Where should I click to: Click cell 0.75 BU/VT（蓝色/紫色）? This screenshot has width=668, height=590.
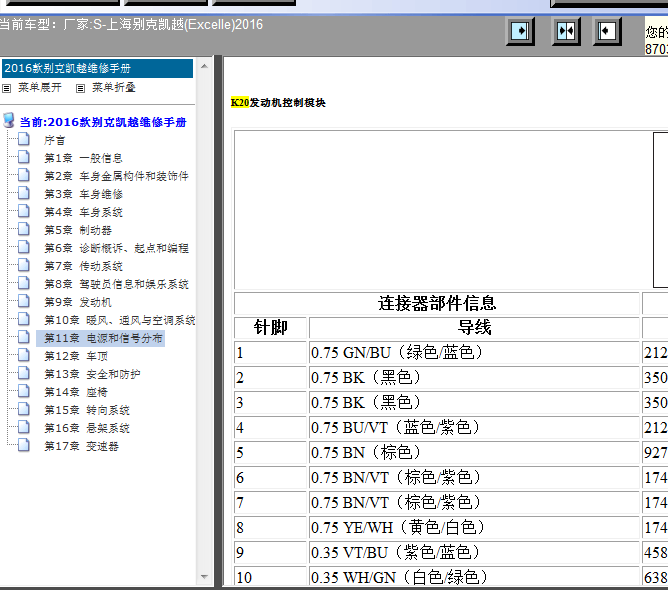[474, 427]
